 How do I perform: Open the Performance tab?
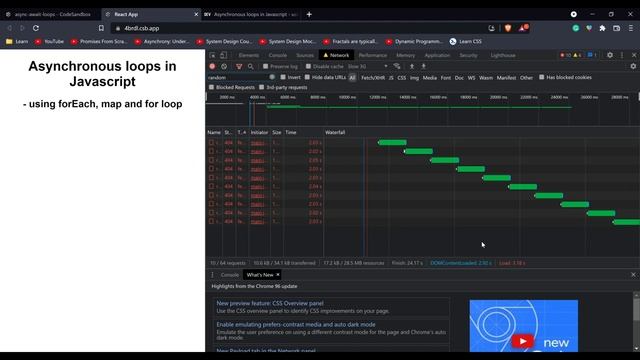[373, 55]
